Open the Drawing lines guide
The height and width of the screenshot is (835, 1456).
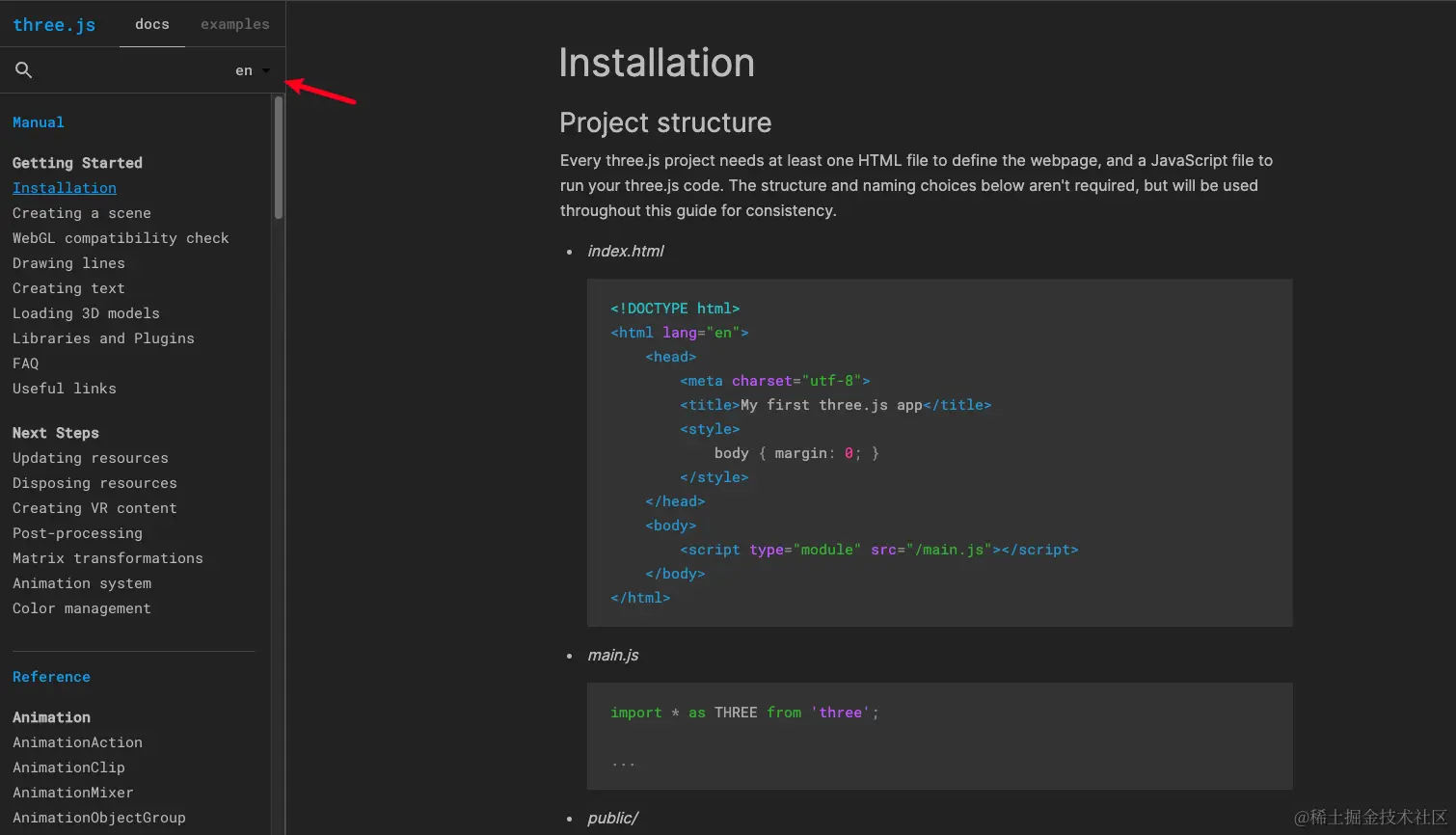(x=68, y=263)
